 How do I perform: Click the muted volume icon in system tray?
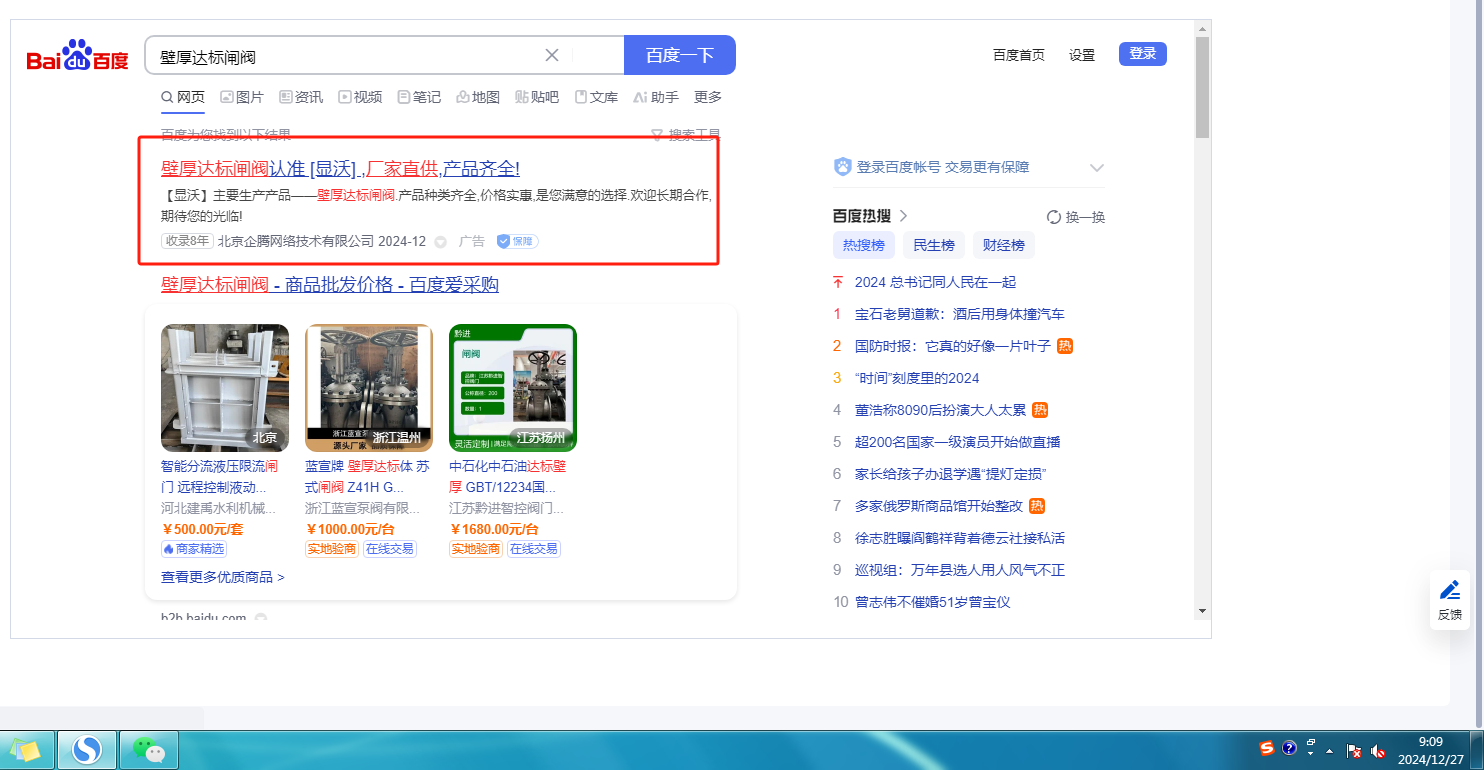coord(1378,750)
